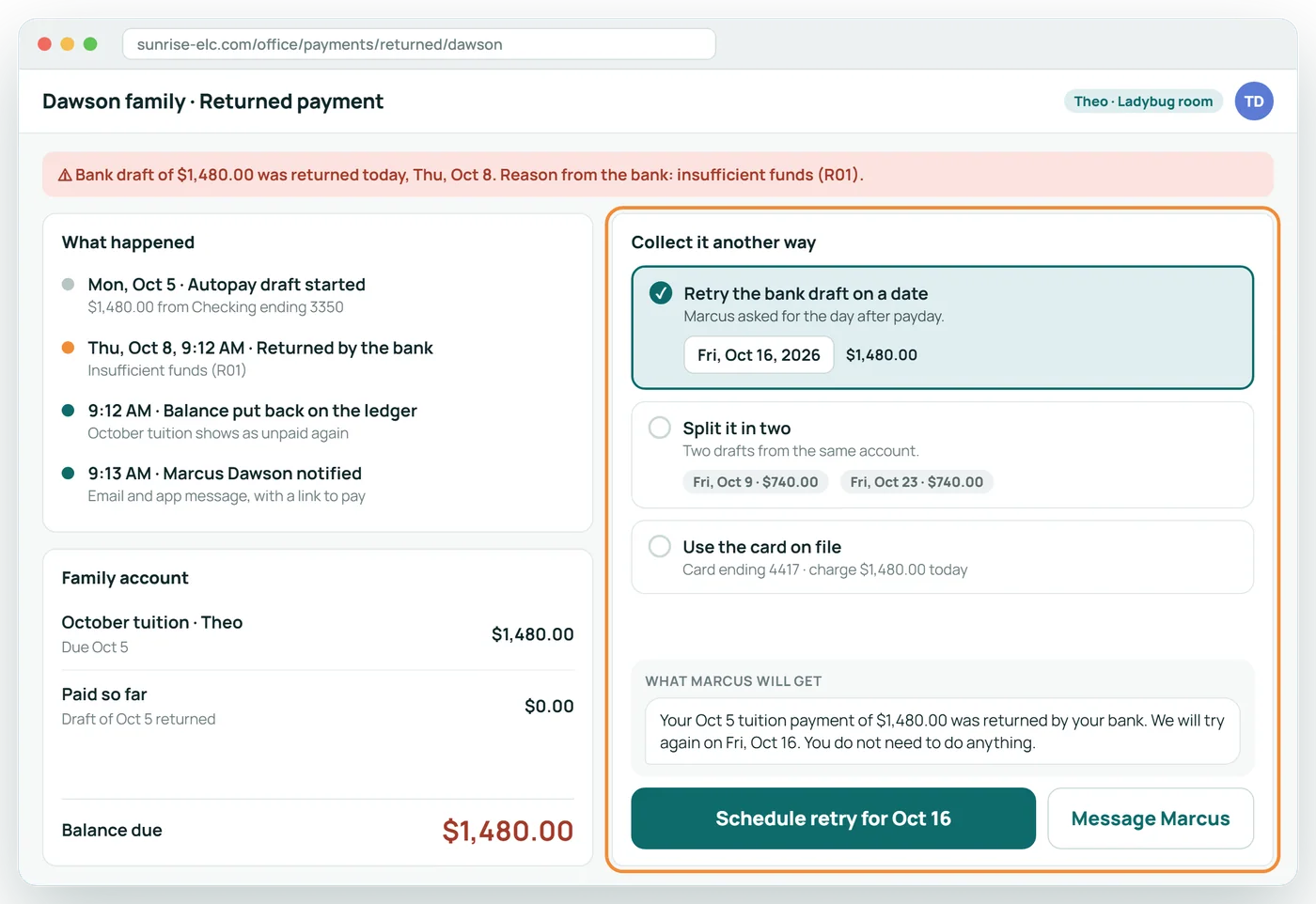1316x904 pixels.
Task: Click the Two drafts from the same account text
Action: pyautogui.click(x=801, y=451)
